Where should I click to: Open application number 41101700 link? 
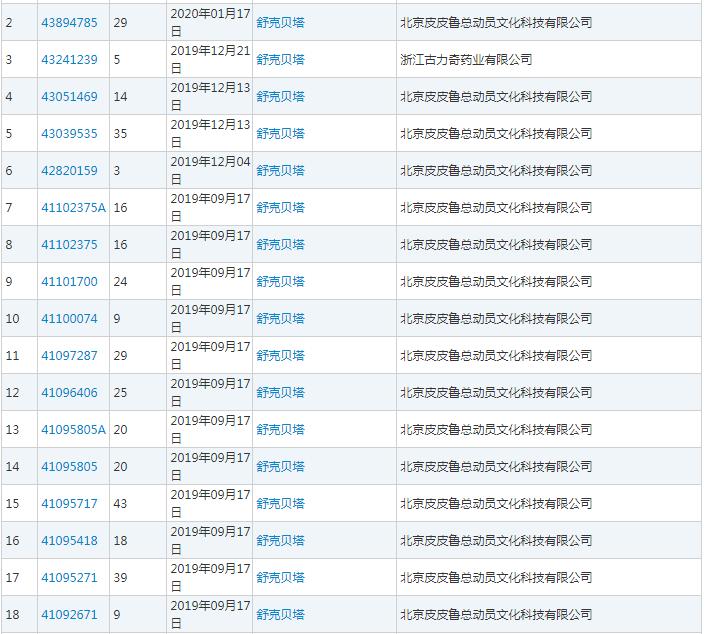click(x=69, y=281)
